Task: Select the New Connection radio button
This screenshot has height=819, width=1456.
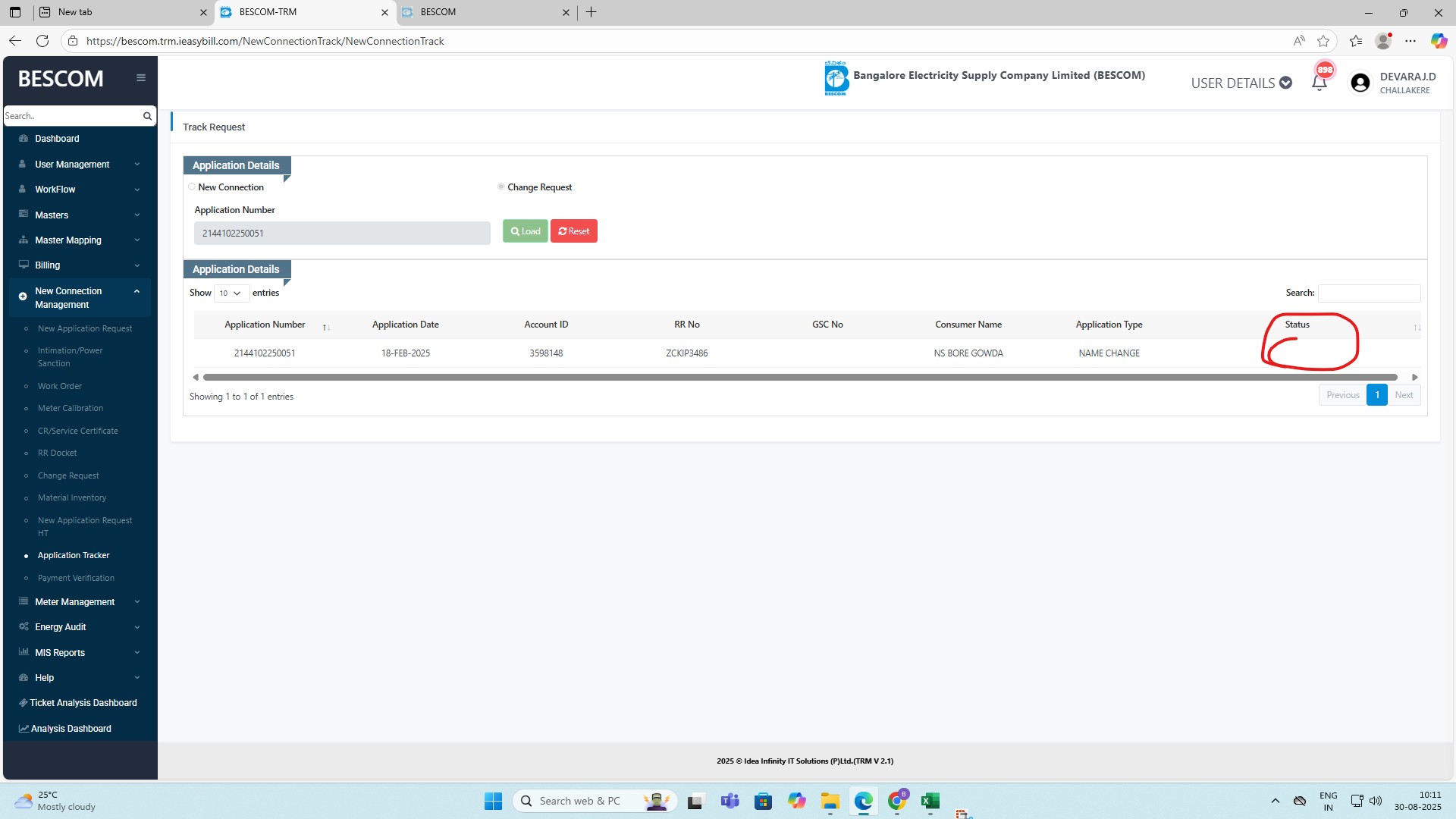Action: [192, 187]
